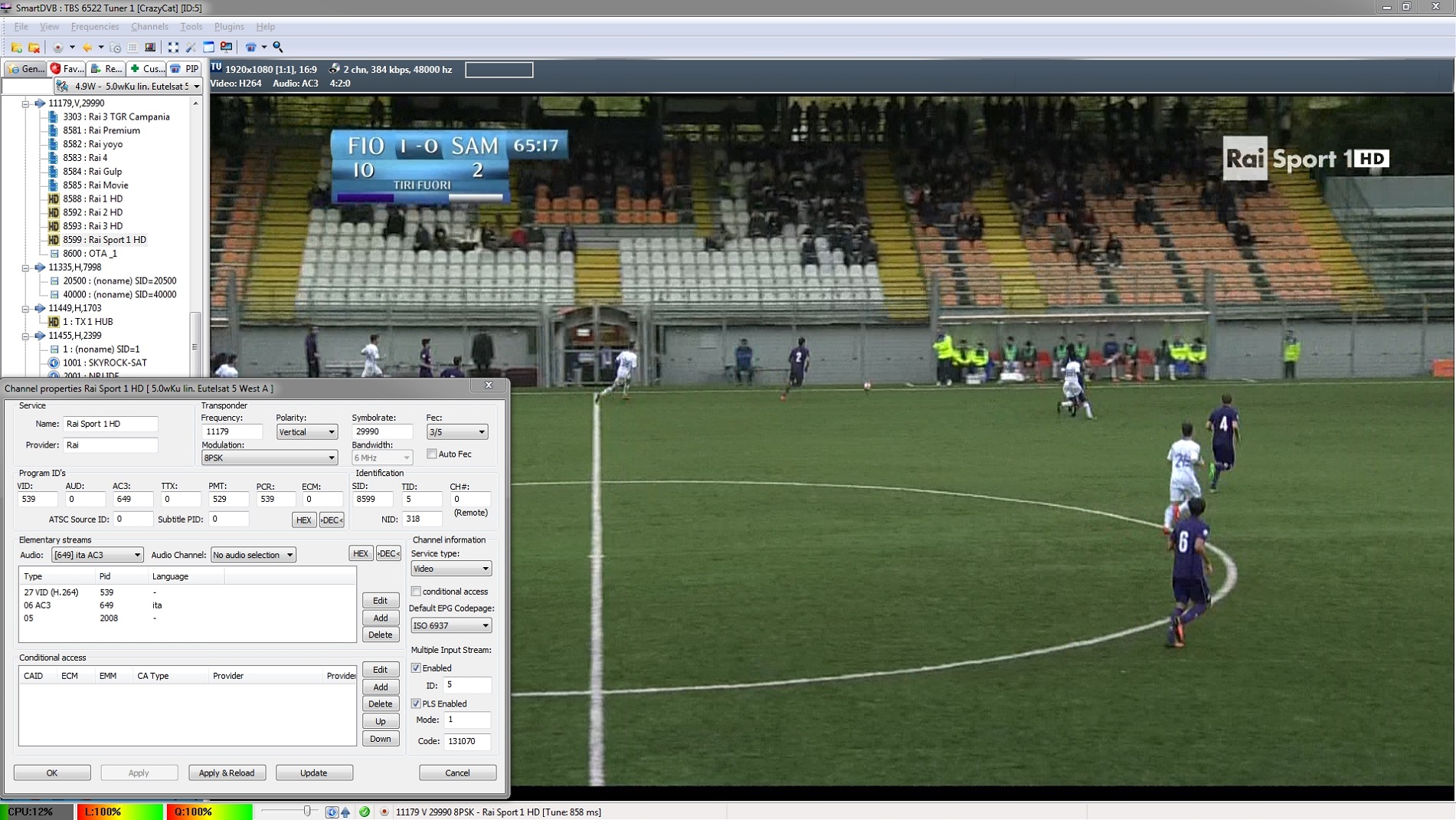Image resolution: width=1456 pixels, height=820 pixels.
Task: Switch to the Fav... tab
Action: [x=67, y=69]
